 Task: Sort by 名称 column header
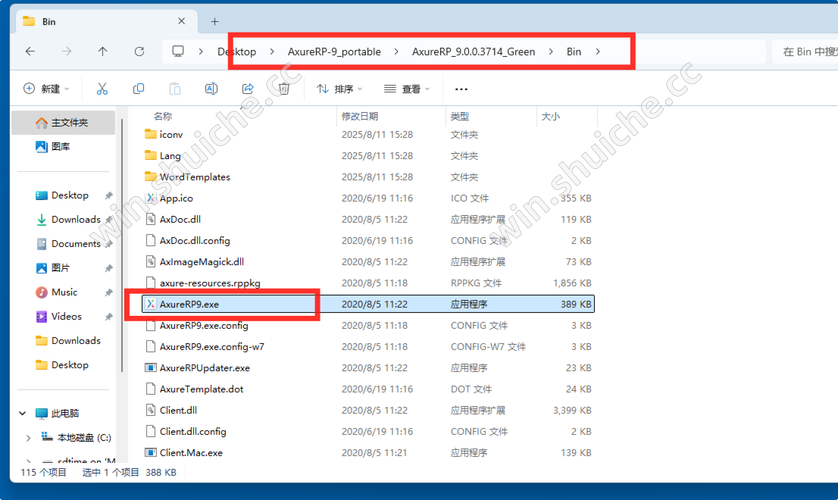pos(162,116)
